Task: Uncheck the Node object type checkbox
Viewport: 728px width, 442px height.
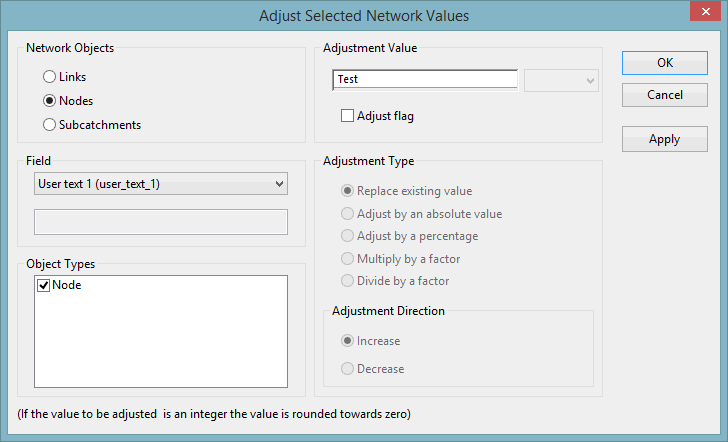Action: pos(43,286)
